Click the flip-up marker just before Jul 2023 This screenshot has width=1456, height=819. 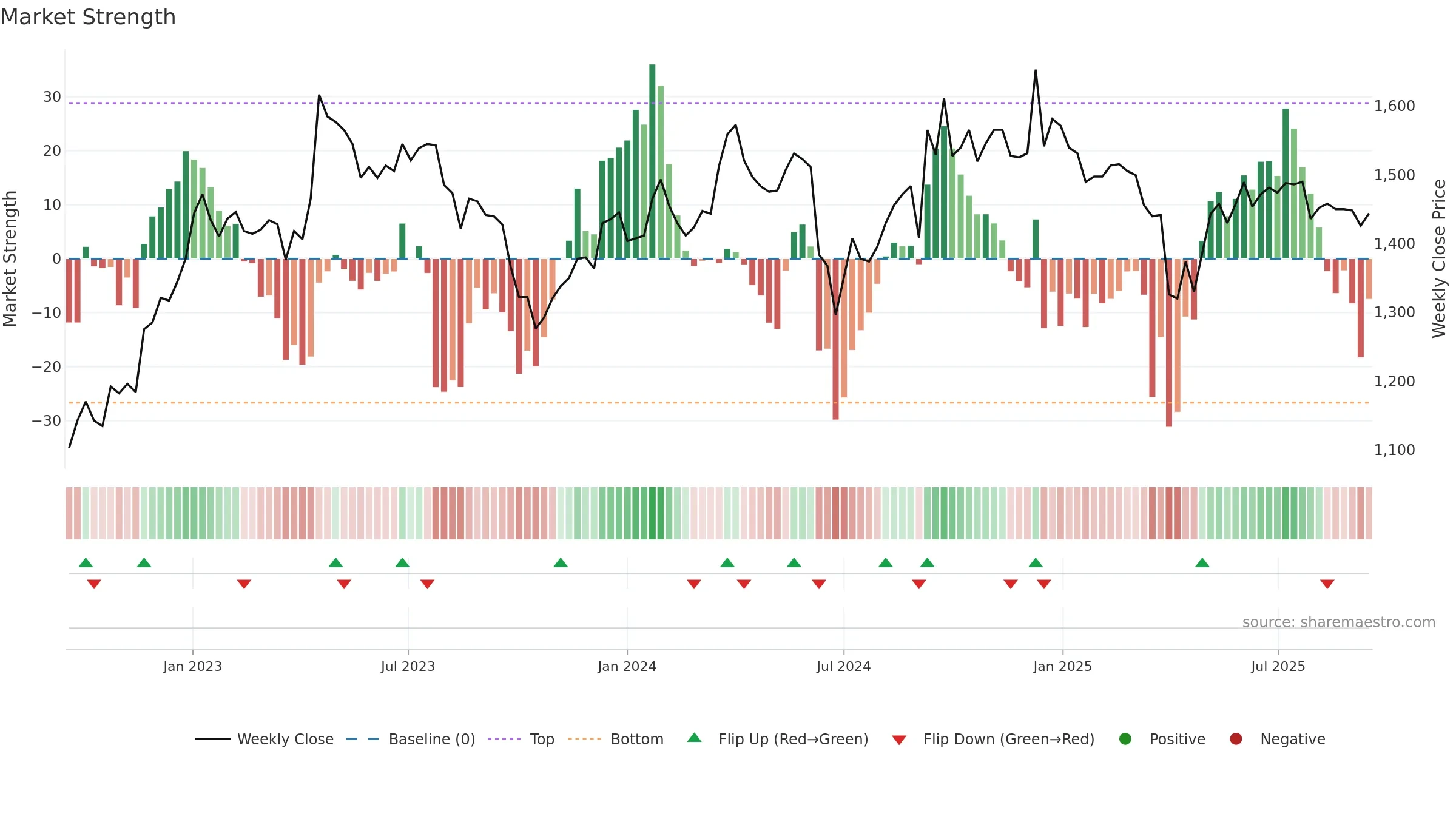pyautogui.click(x=402, y=562)
